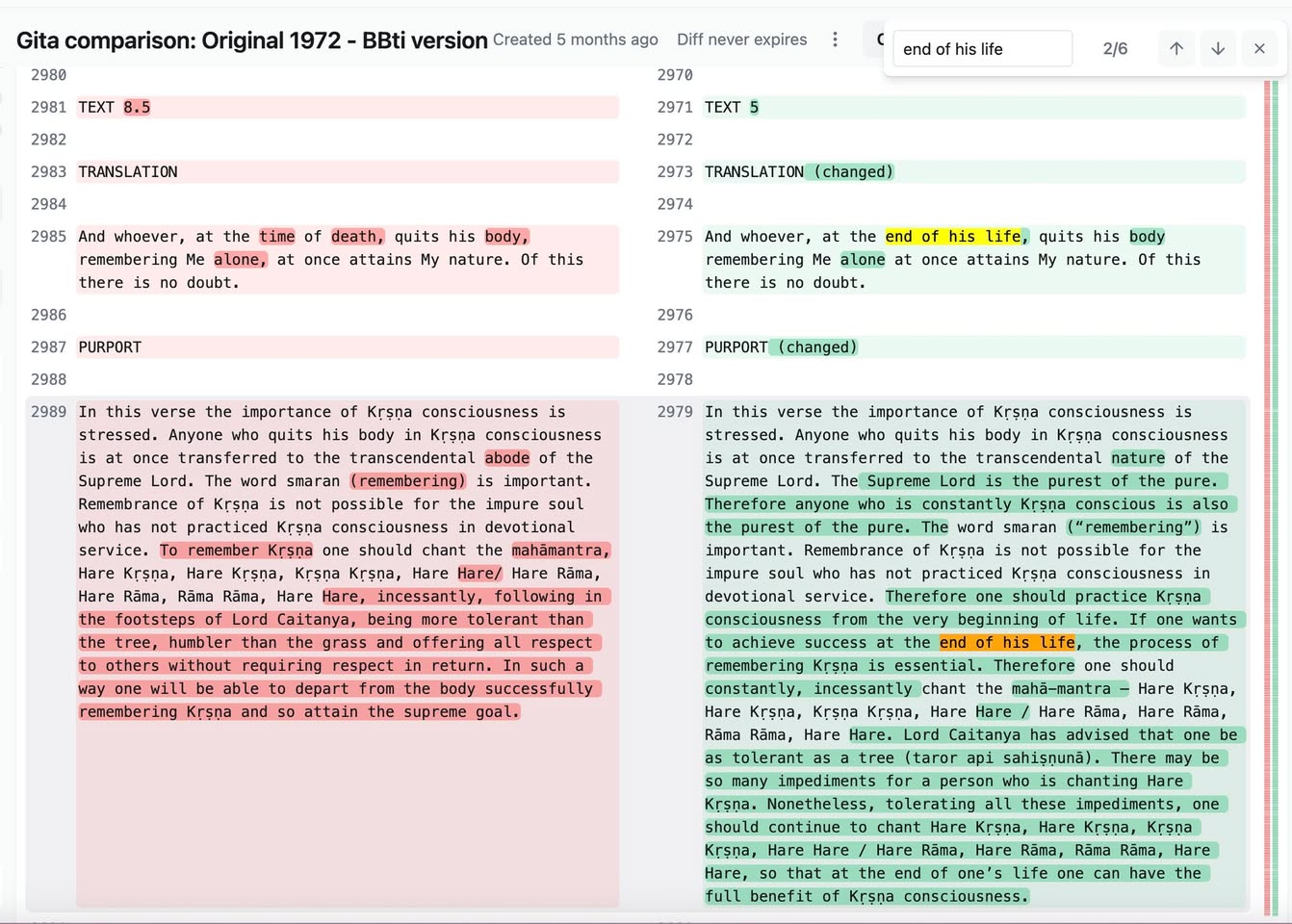The image size is (1292, 924).
Task: Click the find field containing "end of his life"
Action: point(982,49)
